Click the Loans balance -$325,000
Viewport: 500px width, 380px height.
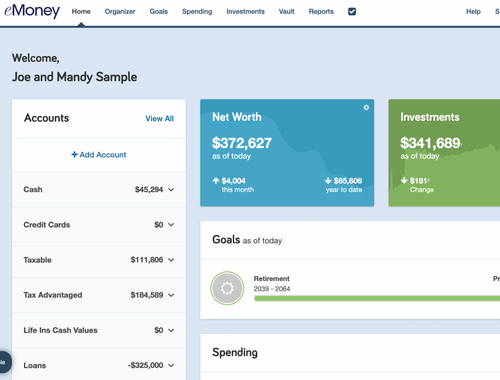(146, 365)
